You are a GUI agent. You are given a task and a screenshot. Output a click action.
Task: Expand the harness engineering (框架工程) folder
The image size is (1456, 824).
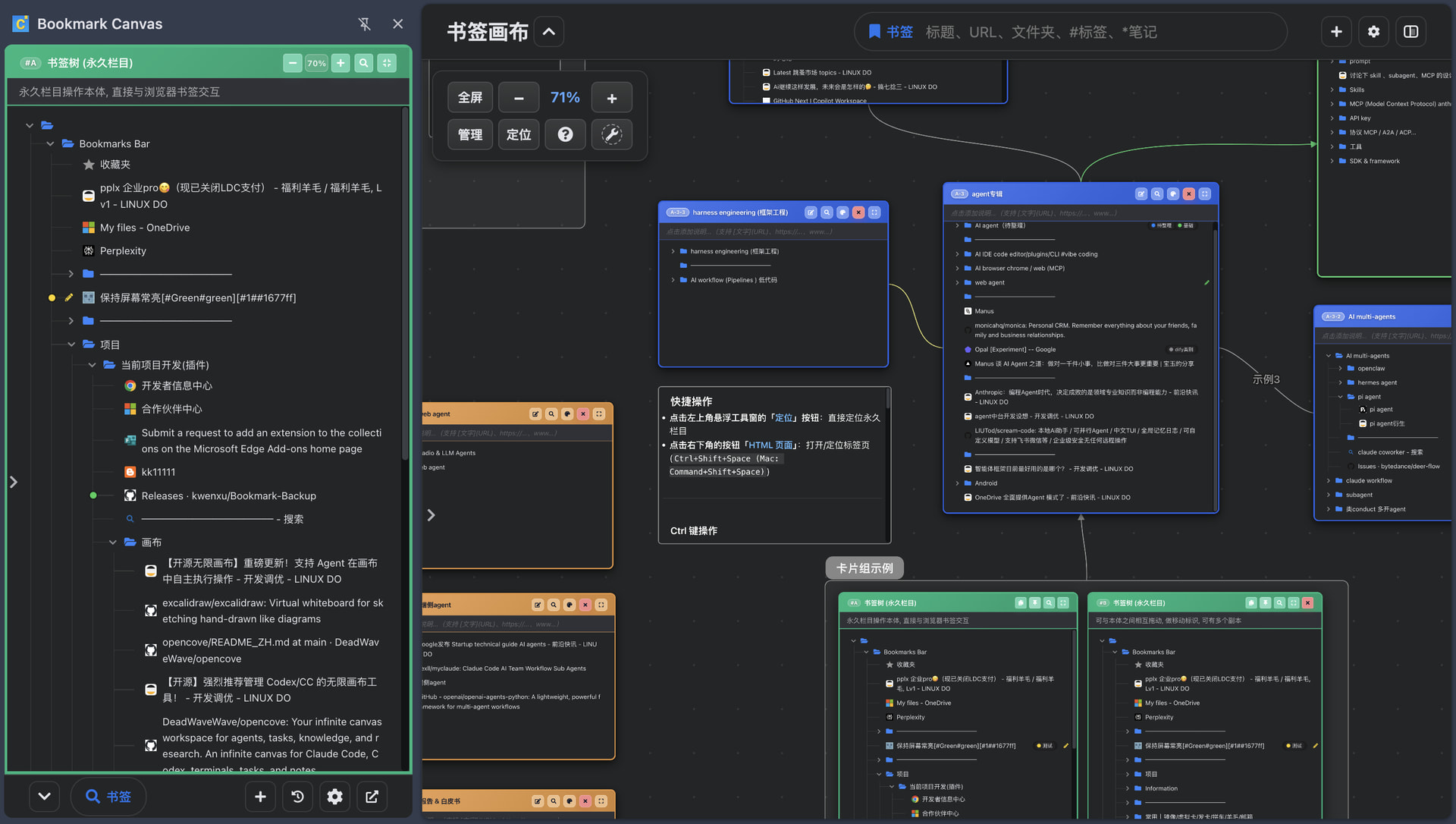(673, 251)
